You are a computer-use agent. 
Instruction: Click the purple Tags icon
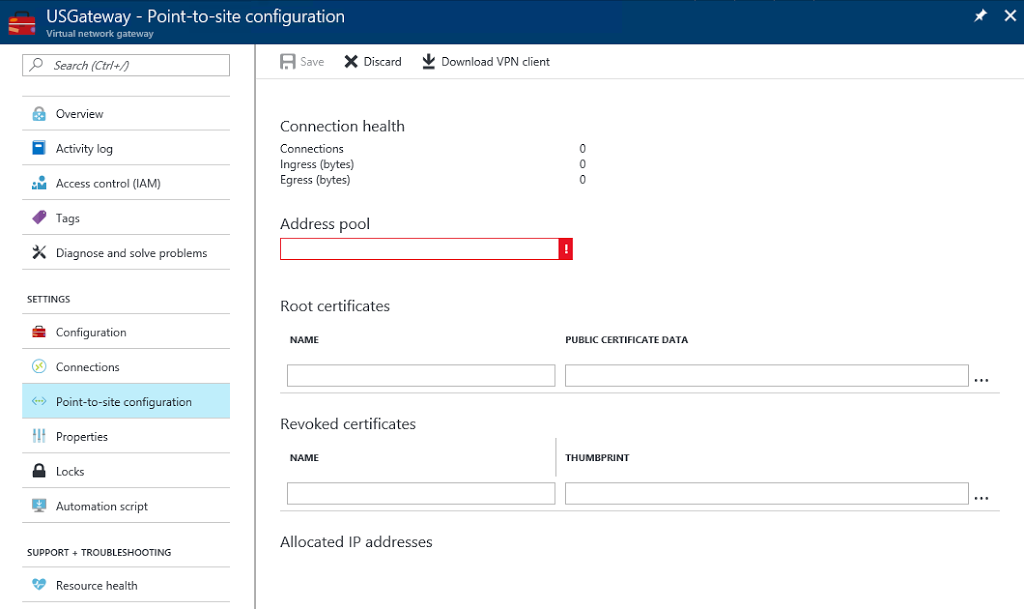39,217
